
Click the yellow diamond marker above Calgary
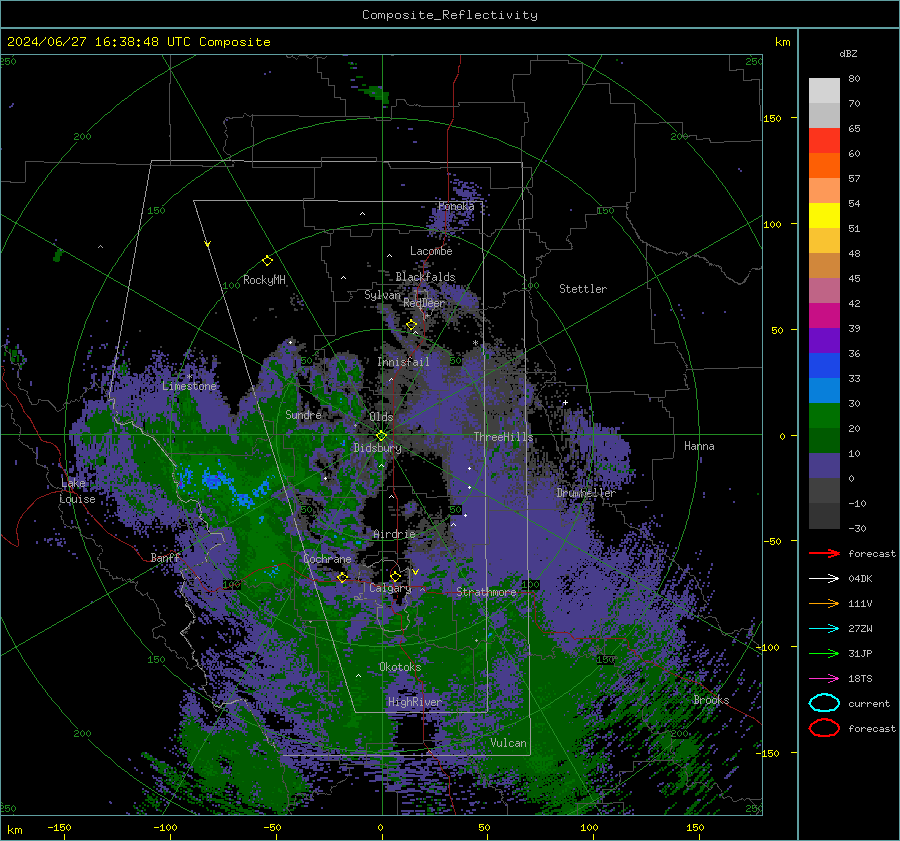click(395, 576)
